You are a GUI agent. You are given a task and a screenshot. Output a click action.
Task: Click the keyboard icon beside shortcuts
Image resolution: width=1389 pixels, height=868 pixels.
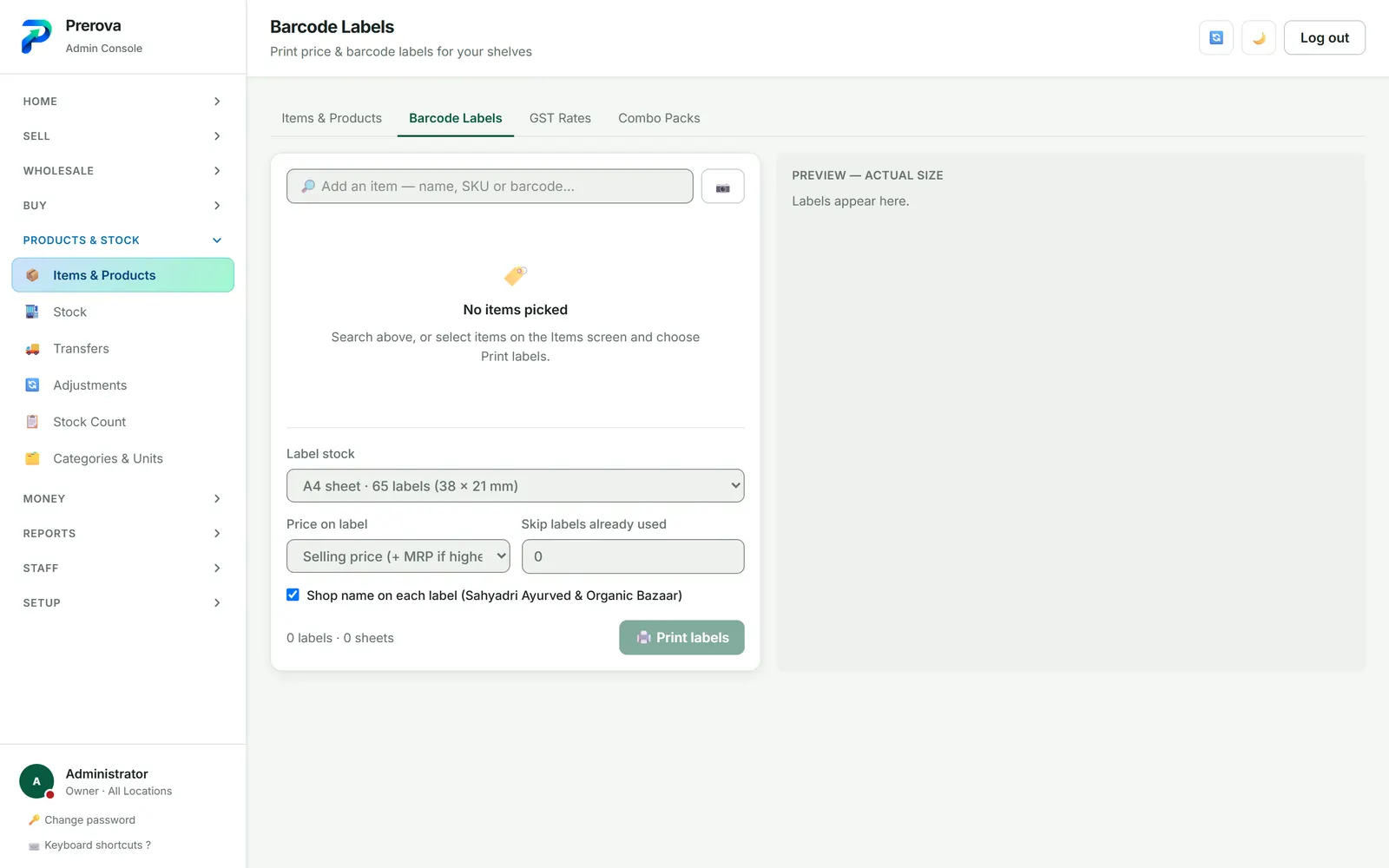(34, 845)
